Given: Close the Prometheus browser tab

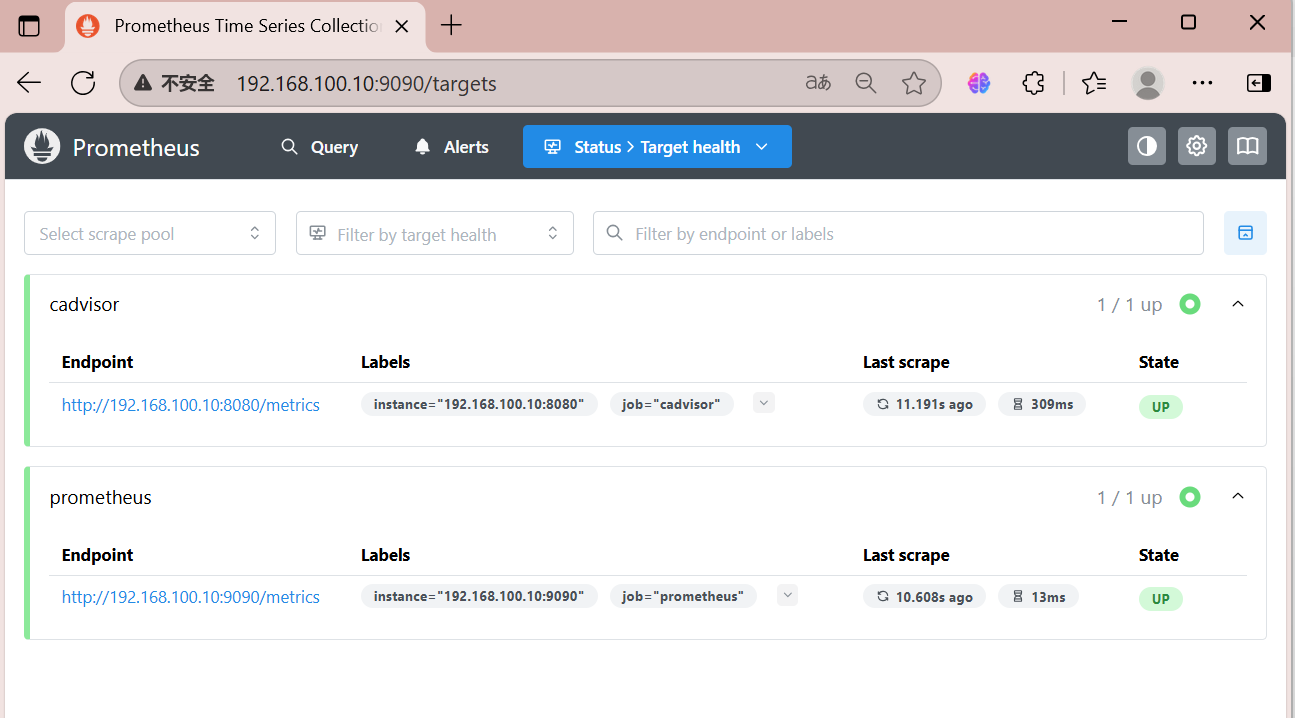Looking at the screenshot, I should point(402,26).
